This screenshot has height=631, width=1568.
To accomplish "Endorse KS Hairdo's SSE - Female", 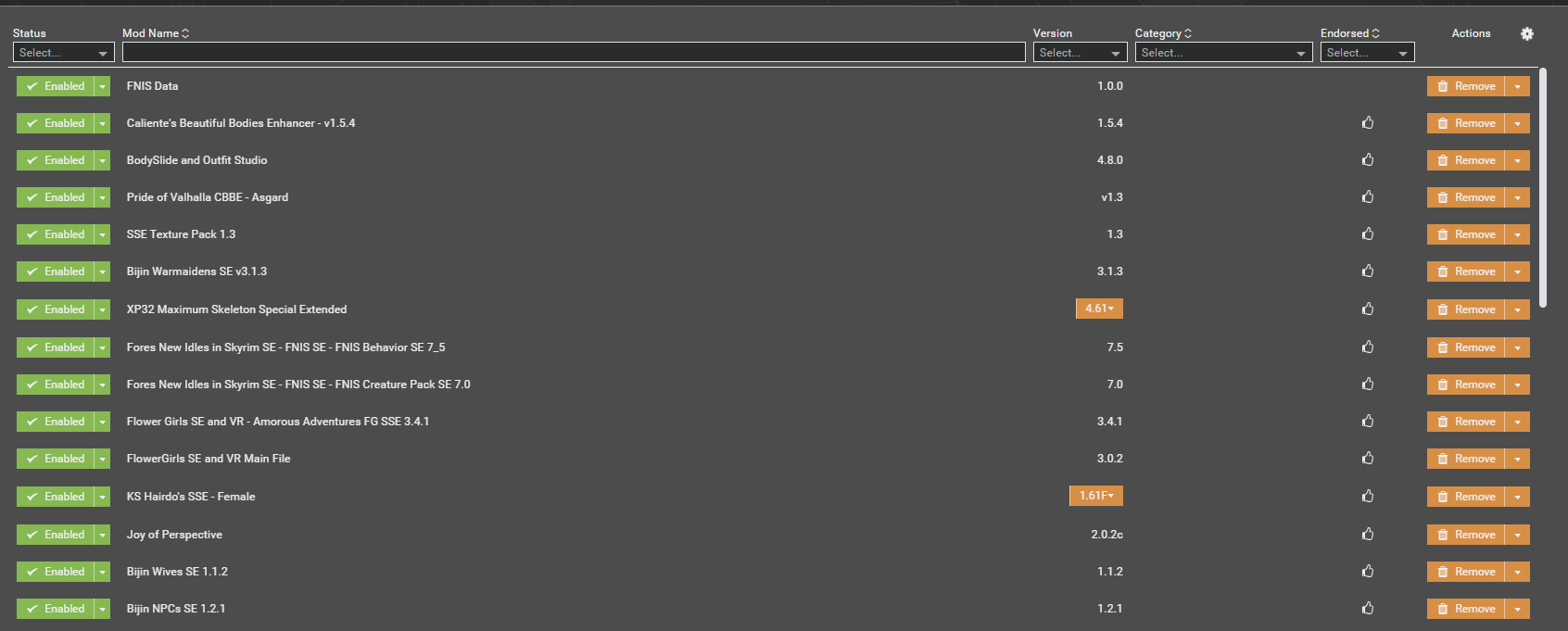I will click(x=1368, y=496).
